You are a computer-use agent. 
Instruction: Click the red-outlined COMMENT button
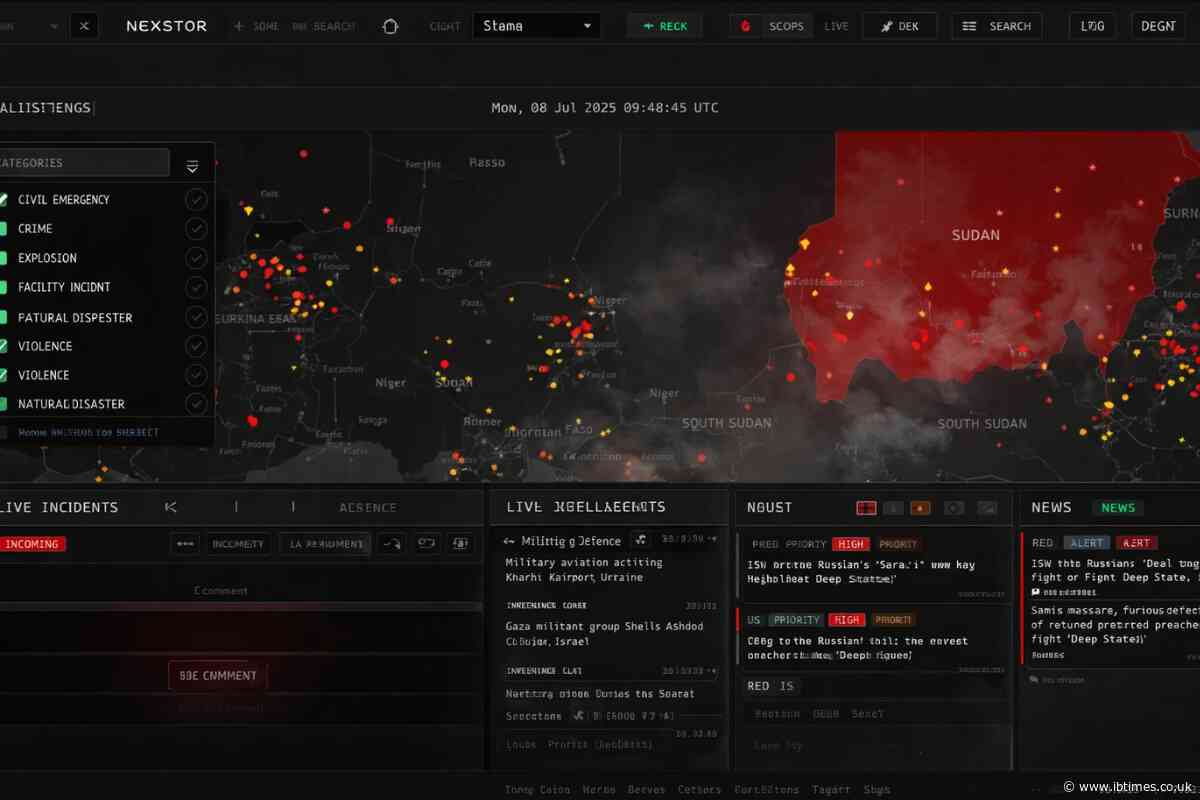click(x=218, y=675)
